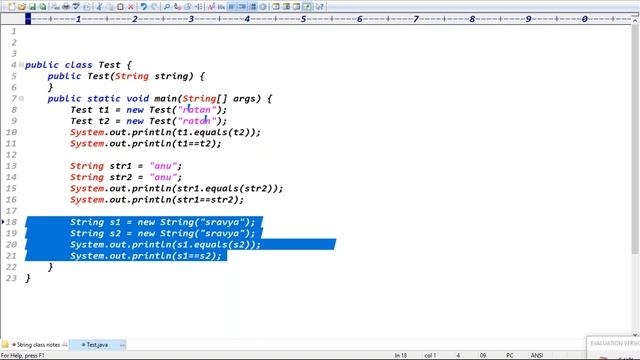640x360 pixels.
Task: Click 'Test t1 = new Test("ratan");' line
Action: click(x=149, y=110)
